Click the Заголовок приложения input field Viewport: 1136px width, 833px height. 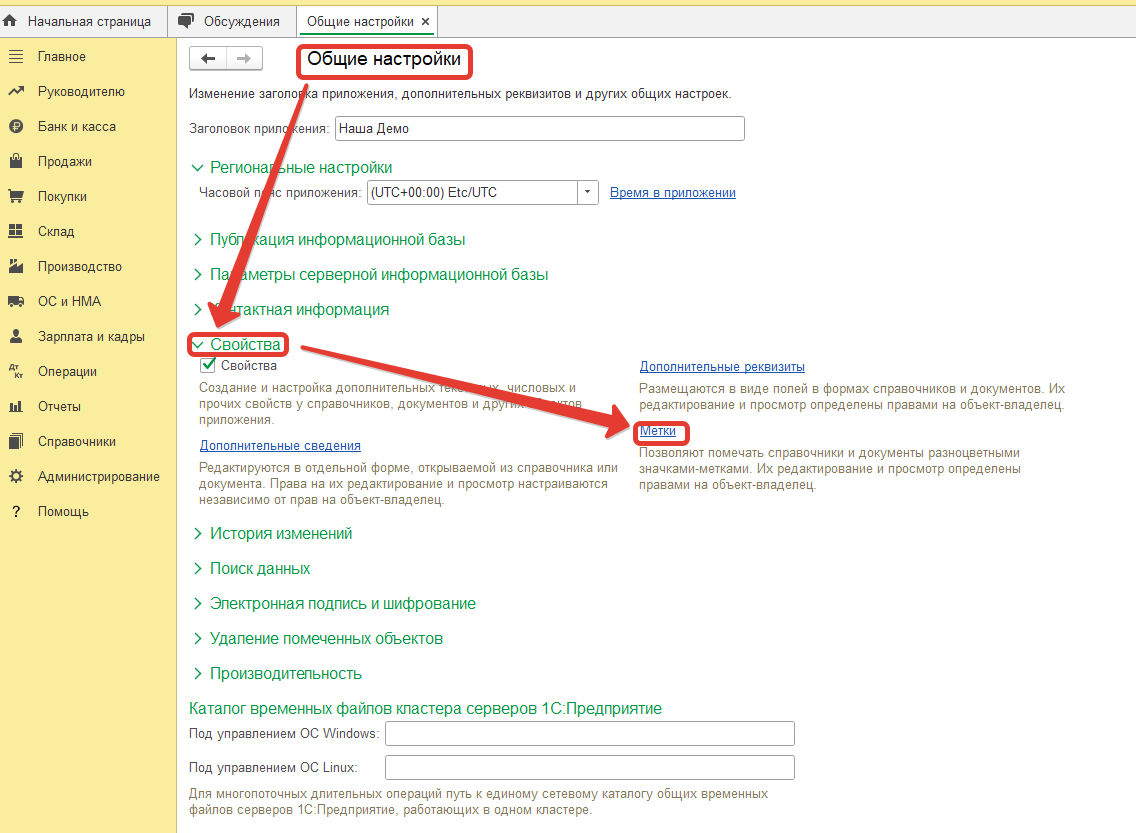tap(539, 128)
